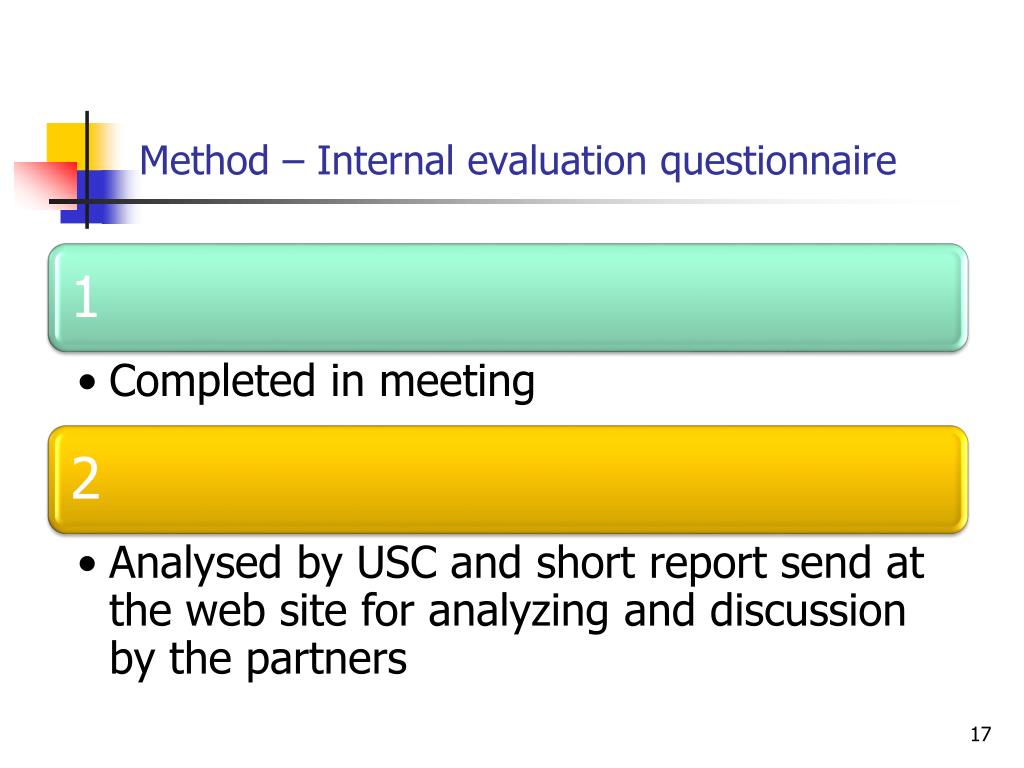Image resolution: width=1024 pixels, height=768 pixels.
Task: Click the bullet before Completed in meeting
Action: [x=87, y=383]
